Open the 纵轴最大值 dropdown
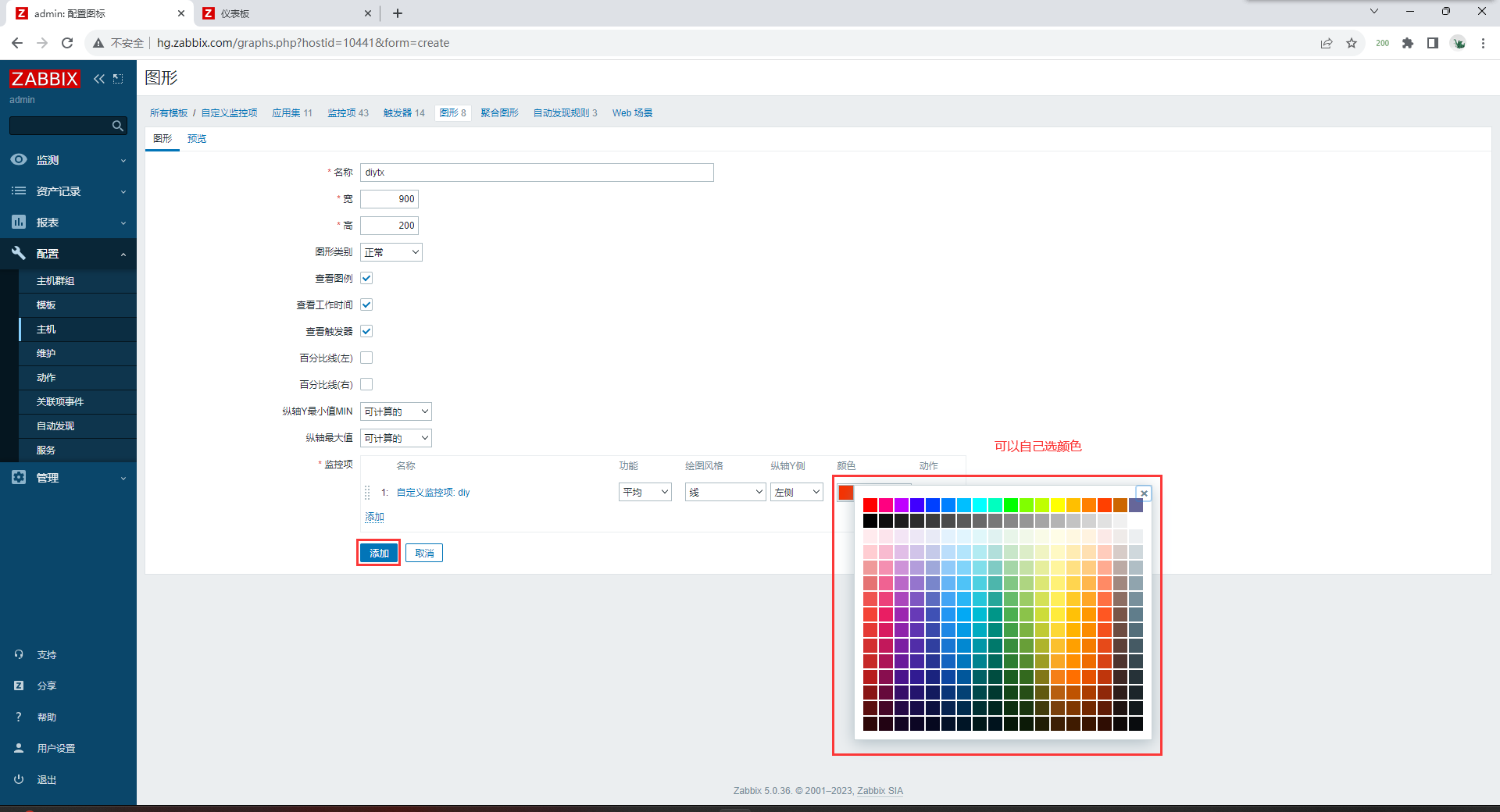Image resolution: width=1500 pixels, height=812 pixels. 396,438
